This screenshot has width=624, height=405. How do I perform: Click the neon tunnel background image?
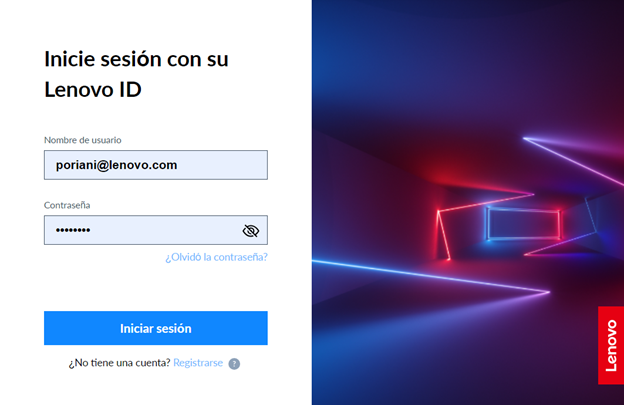(468, 202)
